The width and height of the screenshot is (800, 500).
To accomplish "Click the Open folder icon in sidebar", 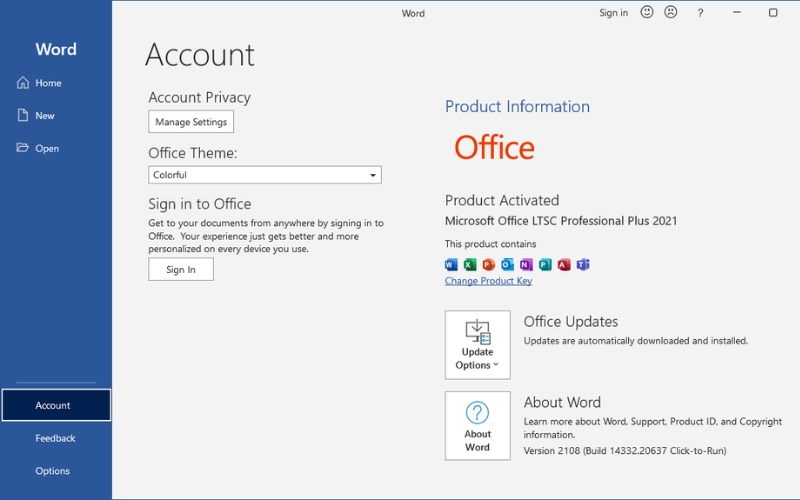I will pyautogui.click(x=22, y=147).
